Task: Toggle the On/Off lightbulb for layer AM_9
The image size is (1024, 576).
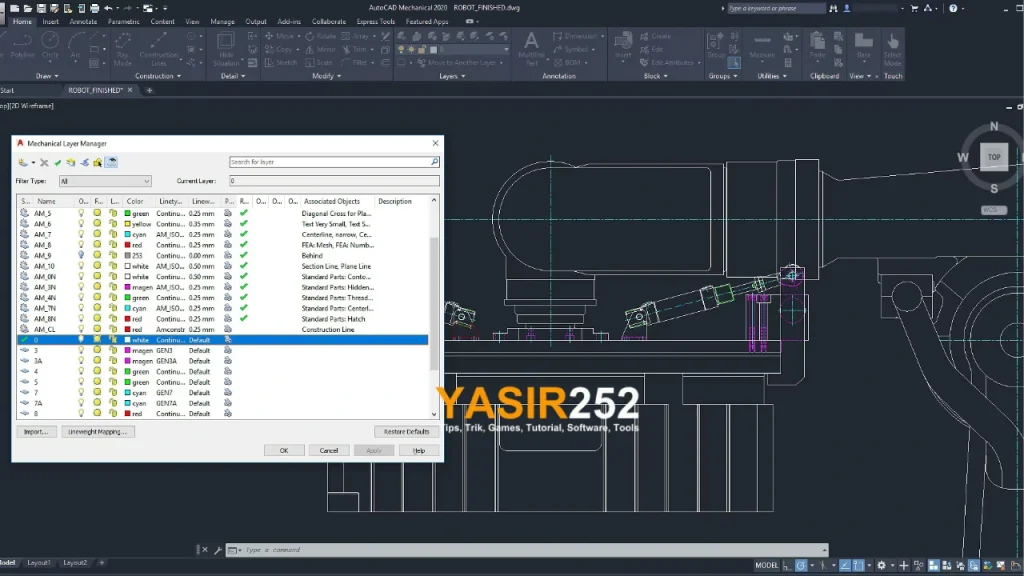Action: [x=81, y=255]
